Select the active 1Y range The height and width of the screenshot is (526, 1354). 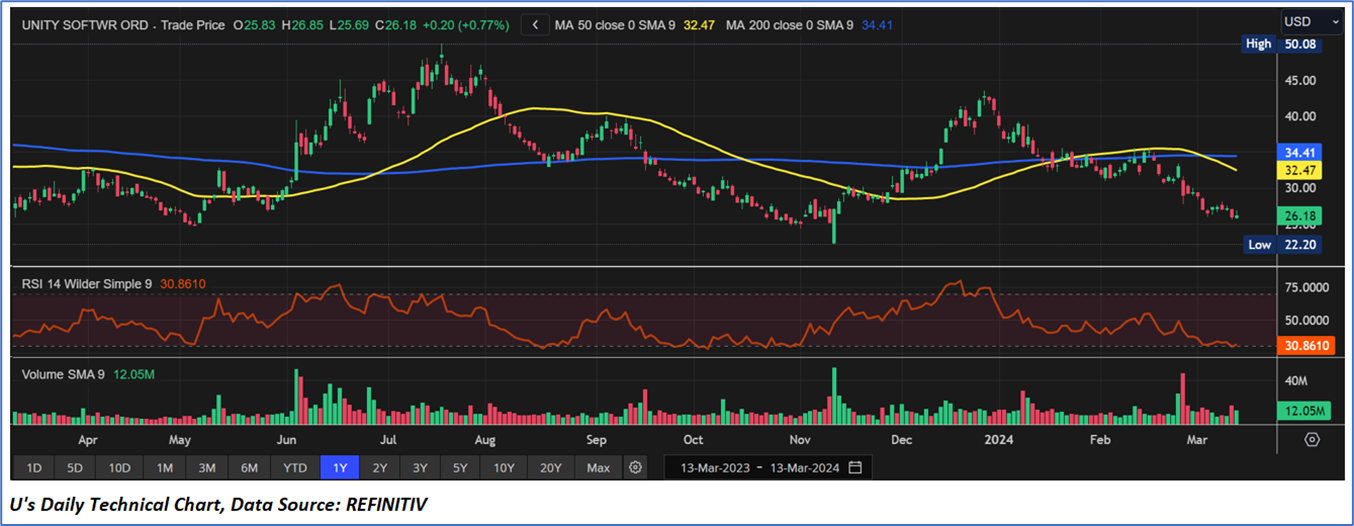(x=338, y=467)
